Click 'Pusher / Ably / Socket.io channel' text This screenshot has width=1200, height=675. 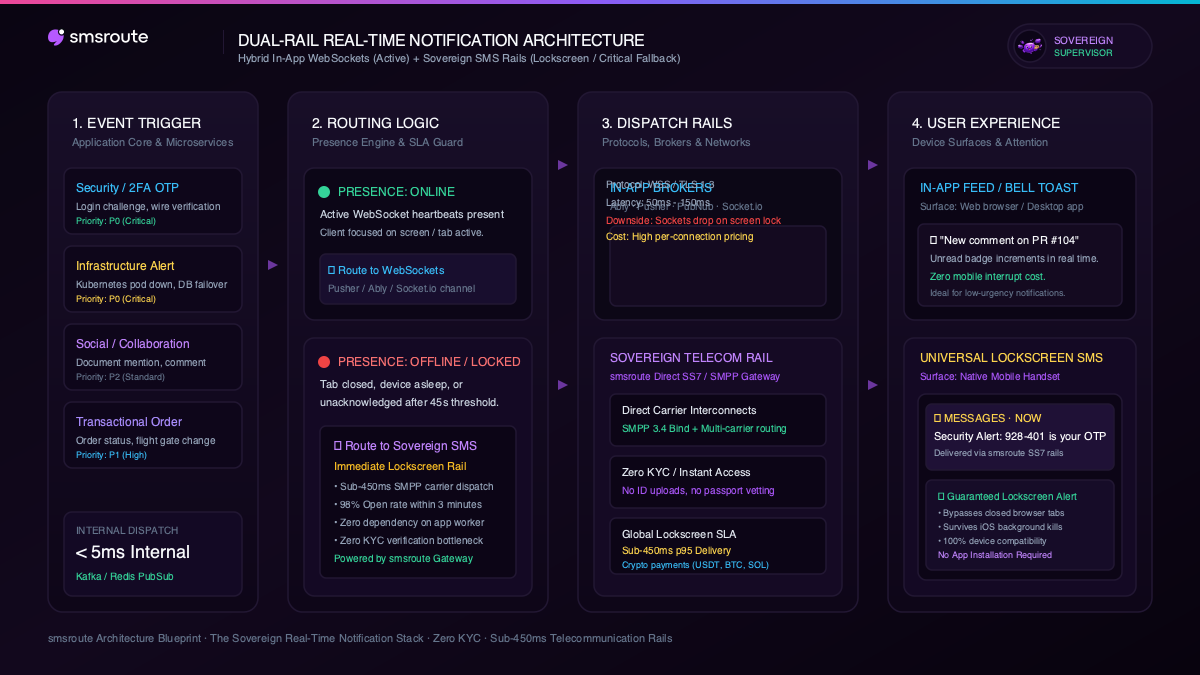point(402,289)
